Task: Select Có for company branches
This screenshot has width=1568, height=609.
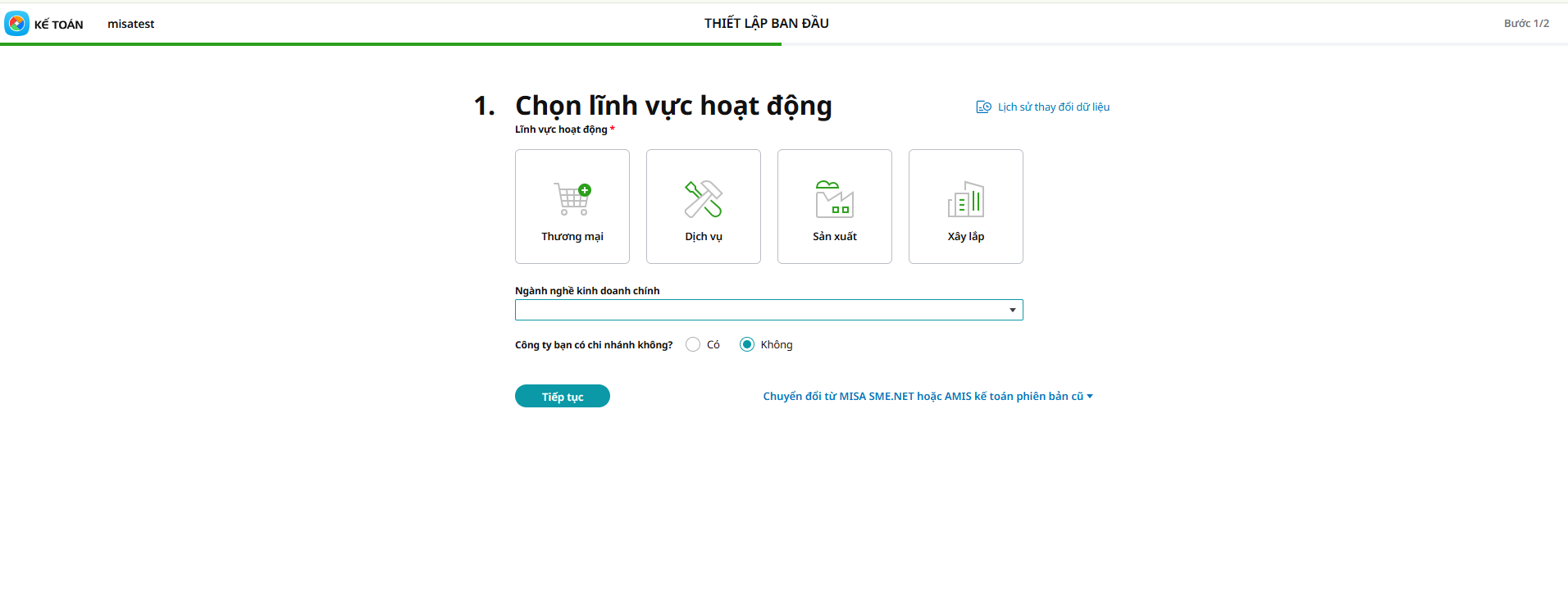Action: [x=693, y=344]
